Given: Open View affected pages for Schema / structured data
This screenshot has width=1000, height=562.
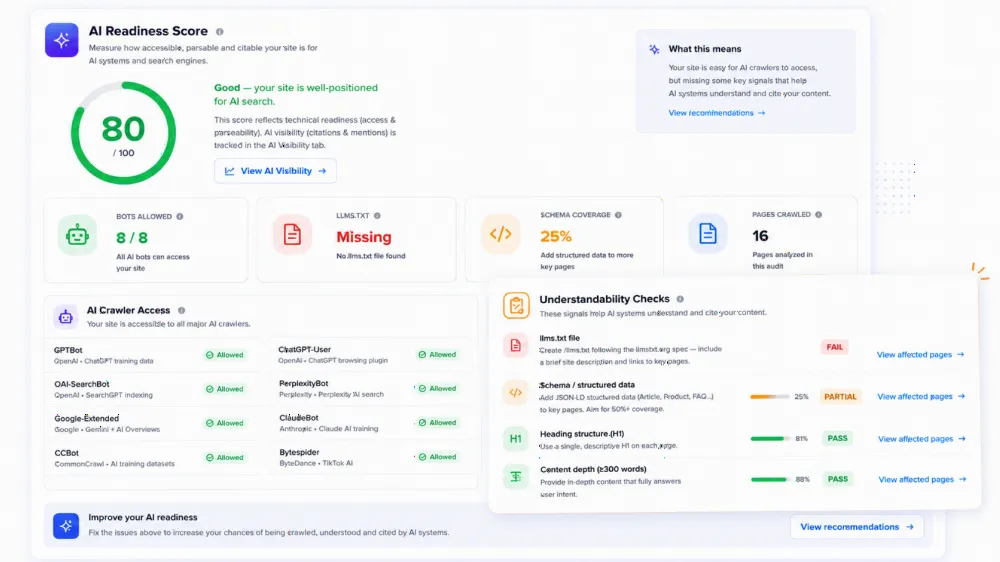Looking at the screenshot, I should click(921, 397).
